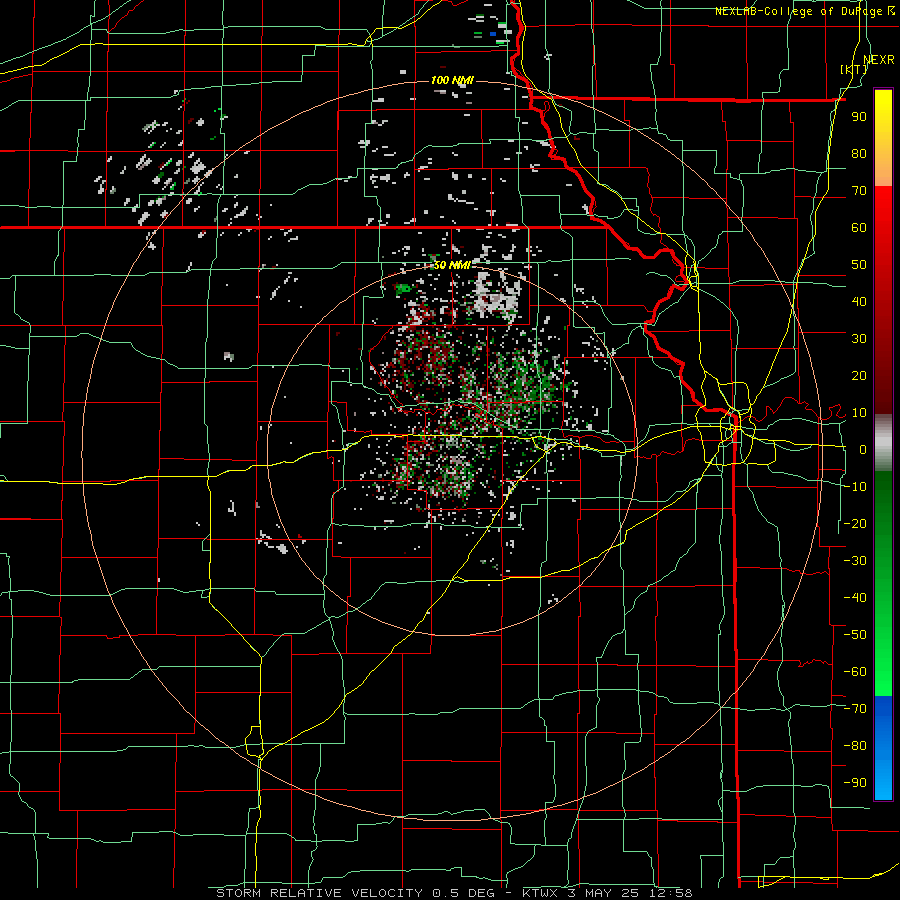Click the -90 legend value
Viewport: 900px width, 900px height.
click(855, 783)
